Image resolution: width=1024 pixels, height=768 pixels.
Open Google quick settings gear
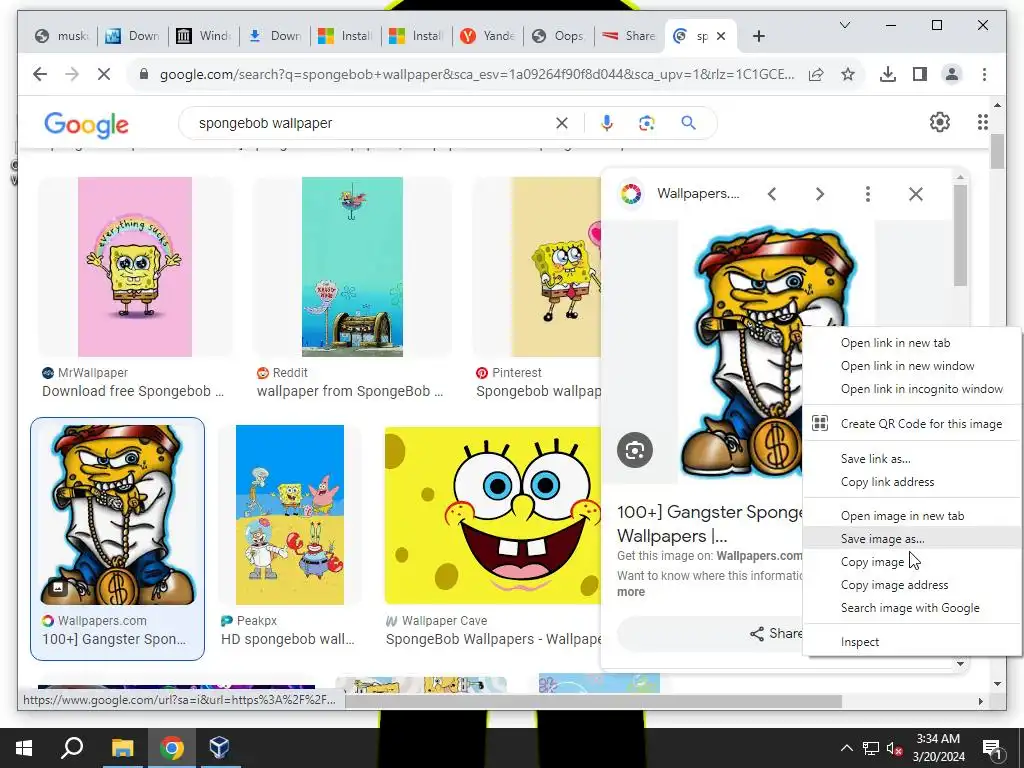940,122
